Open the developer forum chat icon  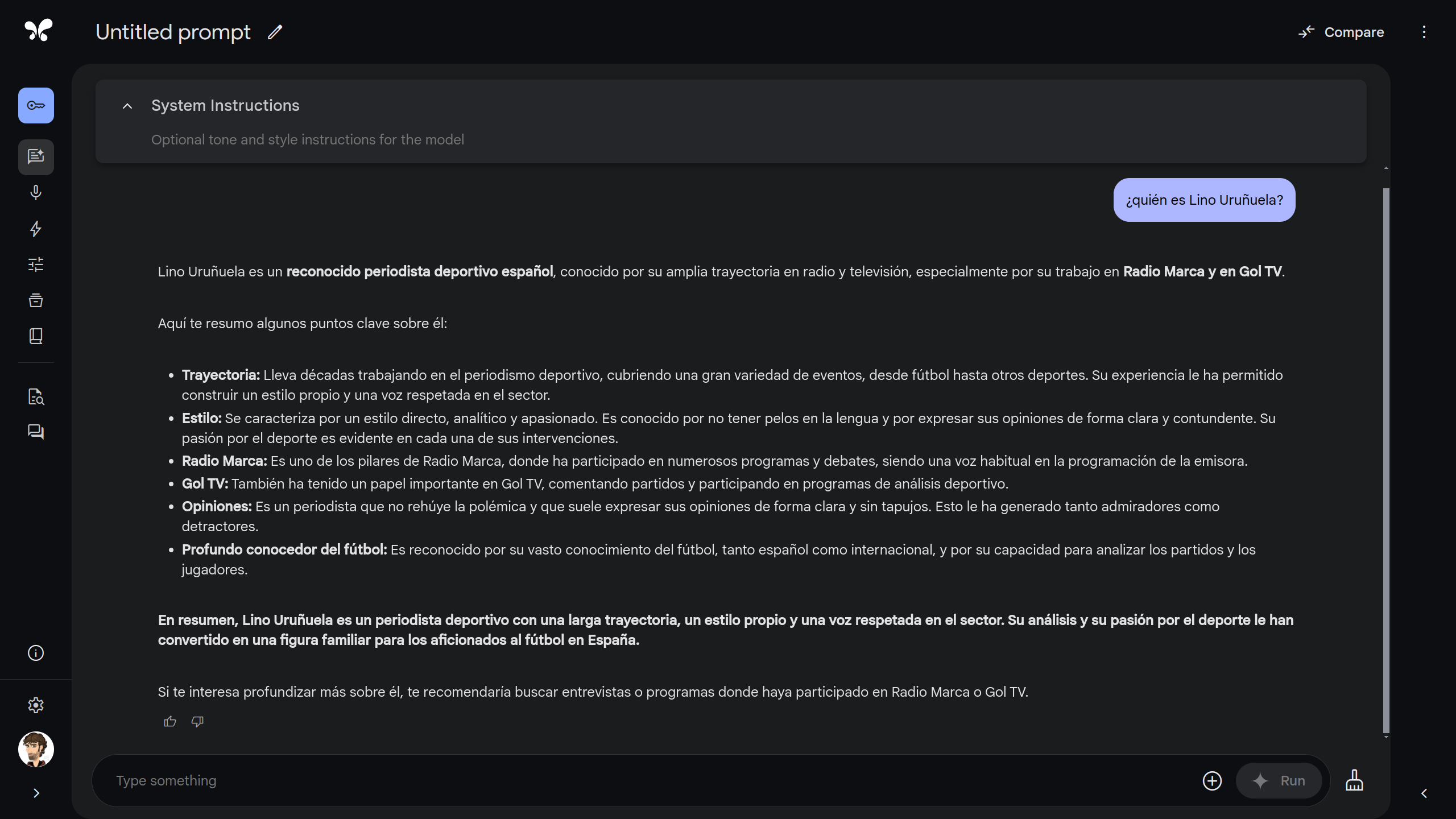coord(36,432)
